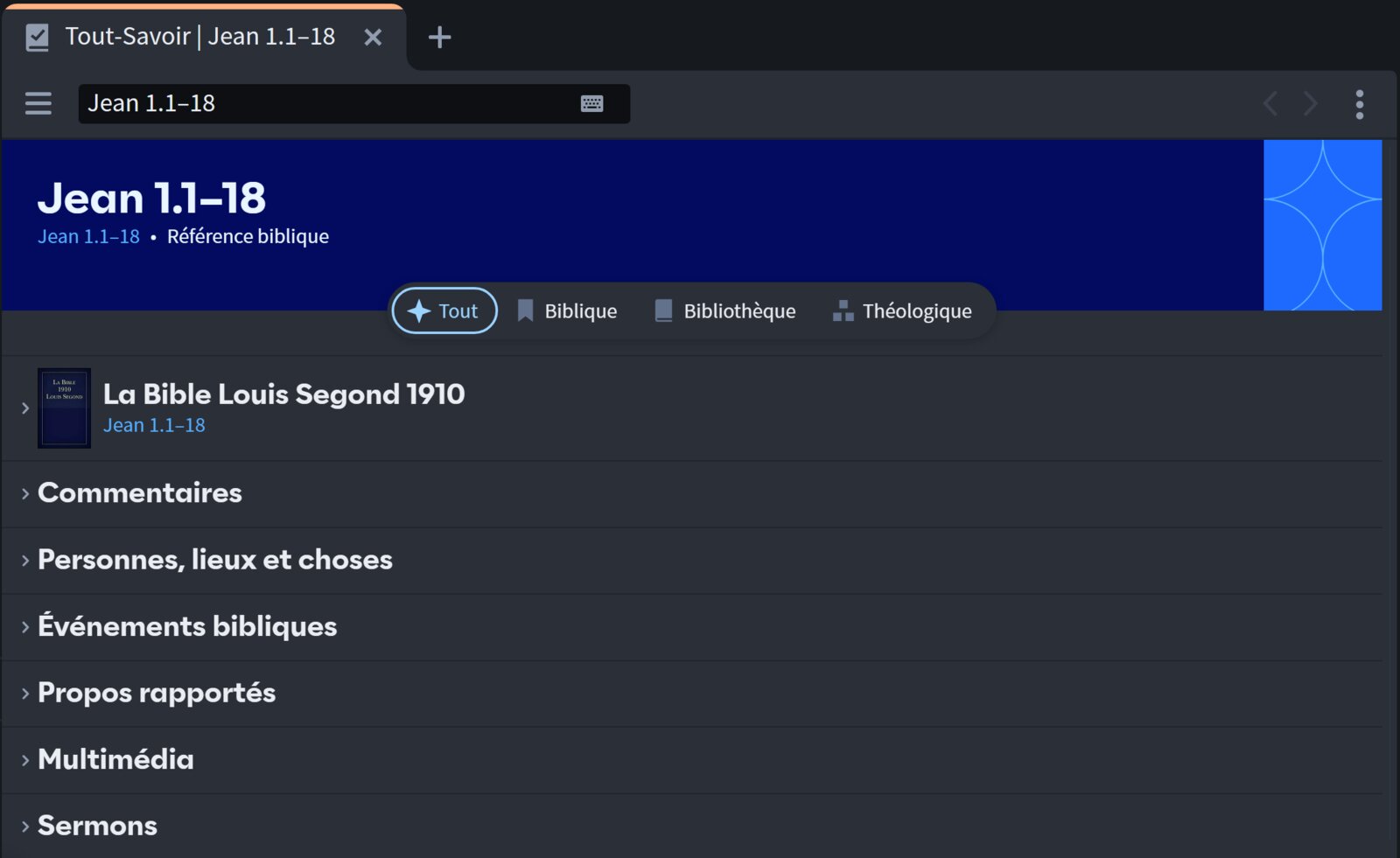Click the keyboard icon in the reference field
This screenshot has width=1400, height=858.
tap(593, 103)
